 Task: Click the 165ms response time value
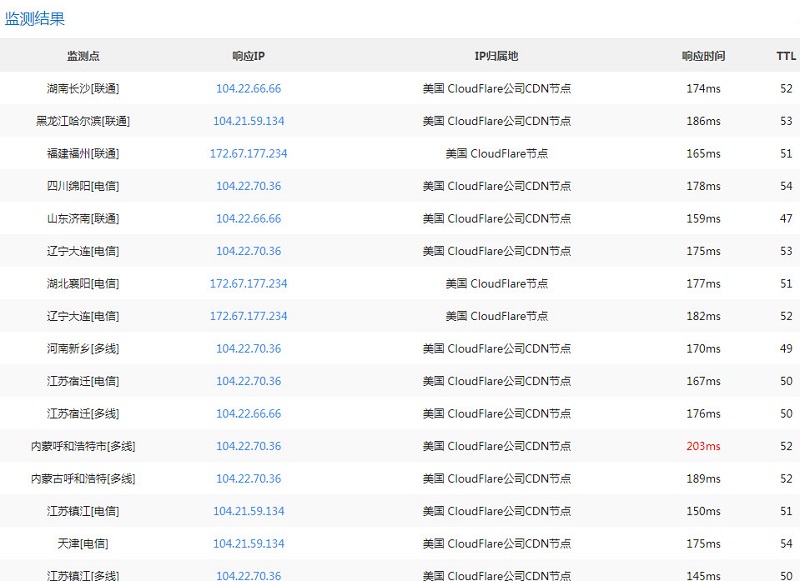coord(704,154)
